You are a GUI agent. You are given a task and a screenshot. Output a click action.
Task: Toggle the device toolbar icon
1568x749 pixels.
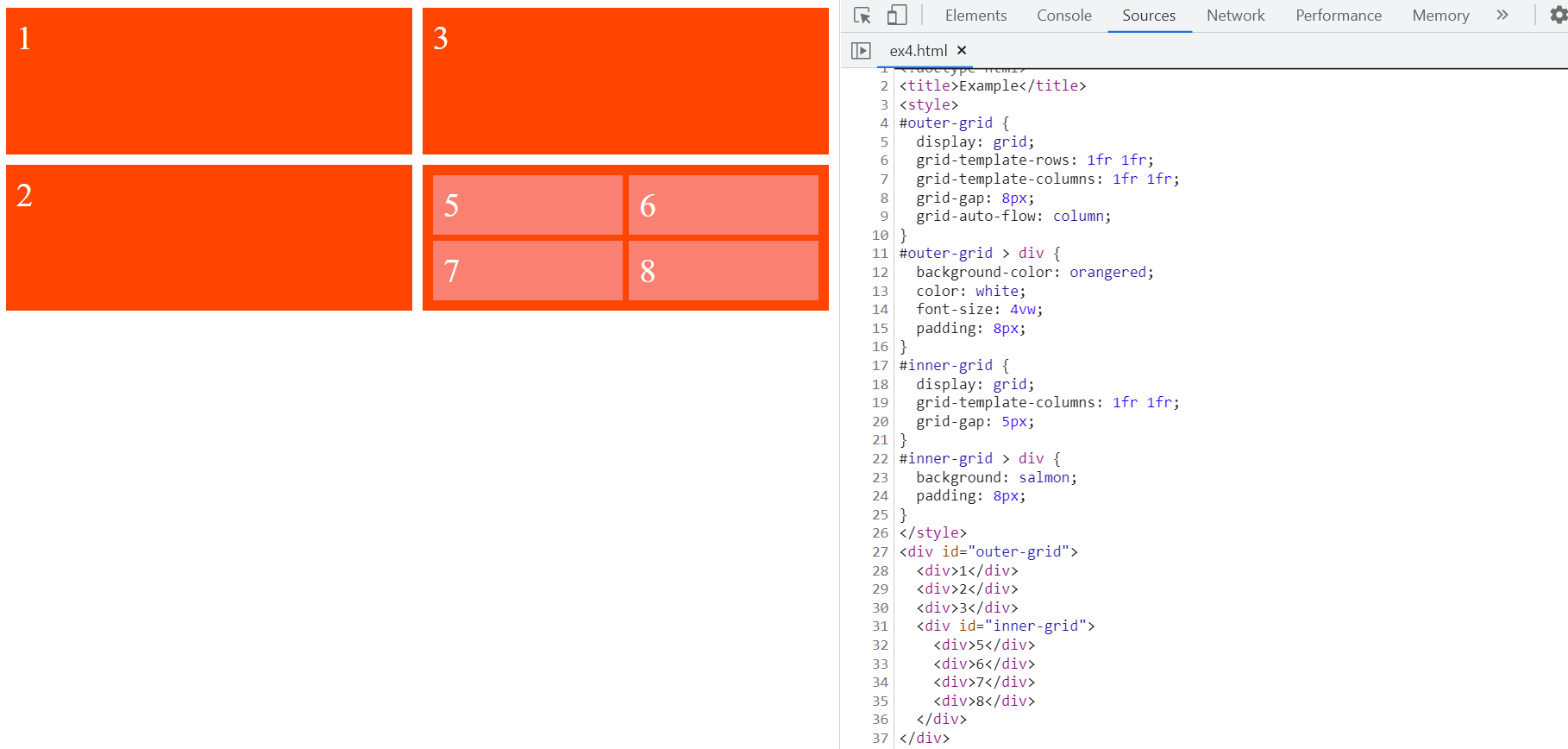897,16
